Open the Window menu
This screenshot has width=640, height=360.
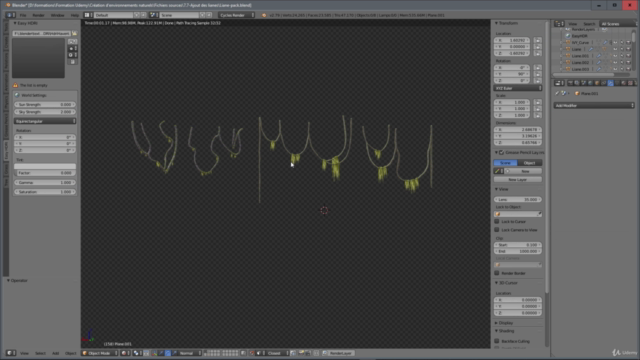[x=58, y=15]
